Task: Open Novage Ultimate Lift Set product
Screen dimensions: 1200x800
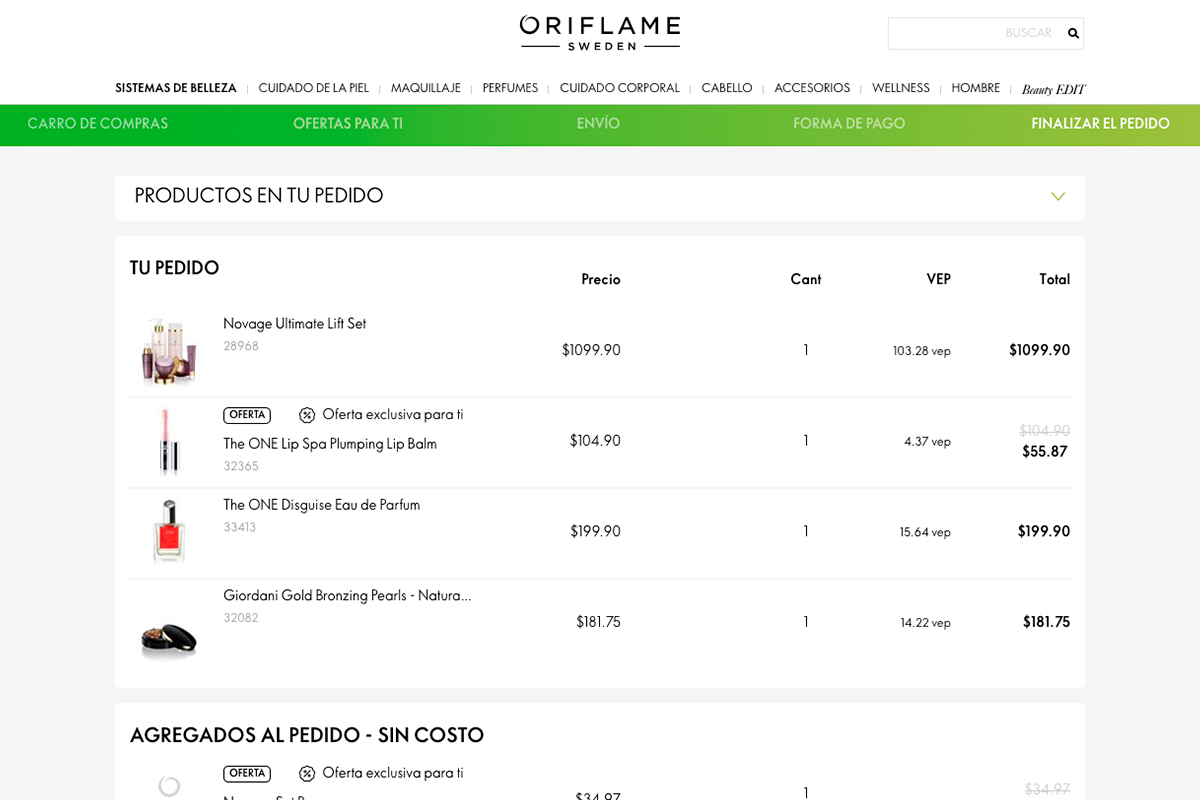Action: tap(294, 324)
